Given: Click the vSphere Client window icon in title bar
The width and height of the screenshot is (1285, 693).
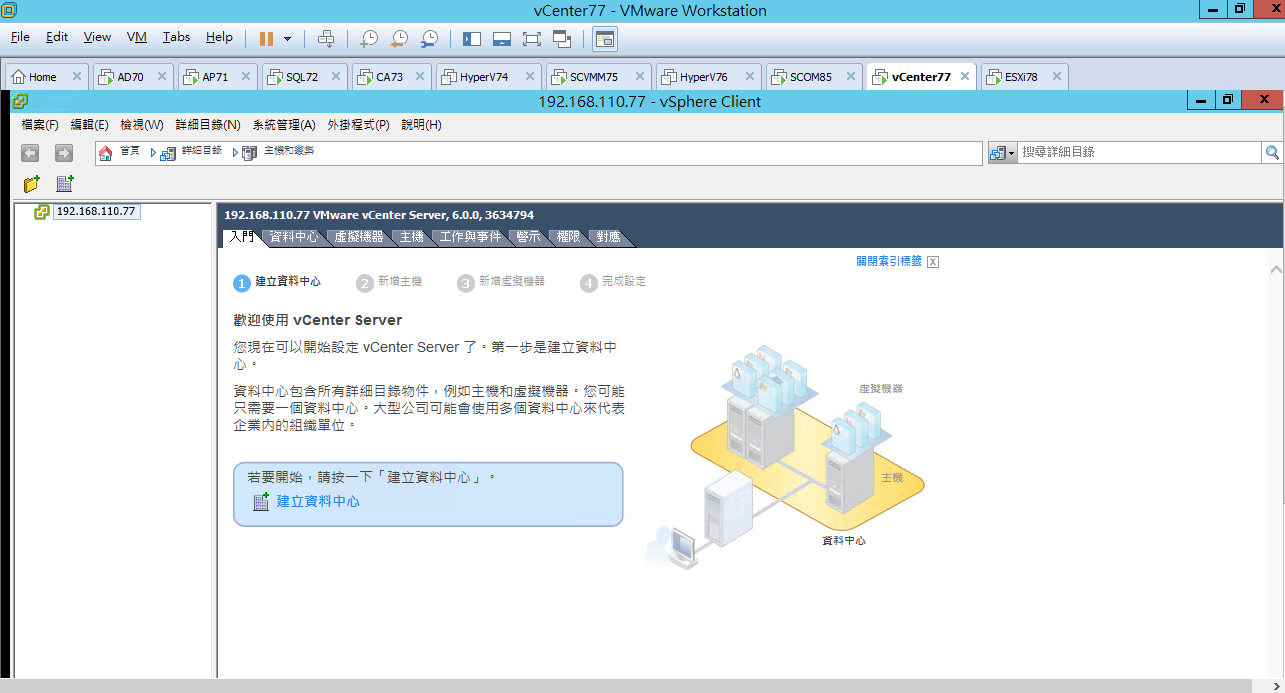Looking at the screenshot, I should pos(20,101).
